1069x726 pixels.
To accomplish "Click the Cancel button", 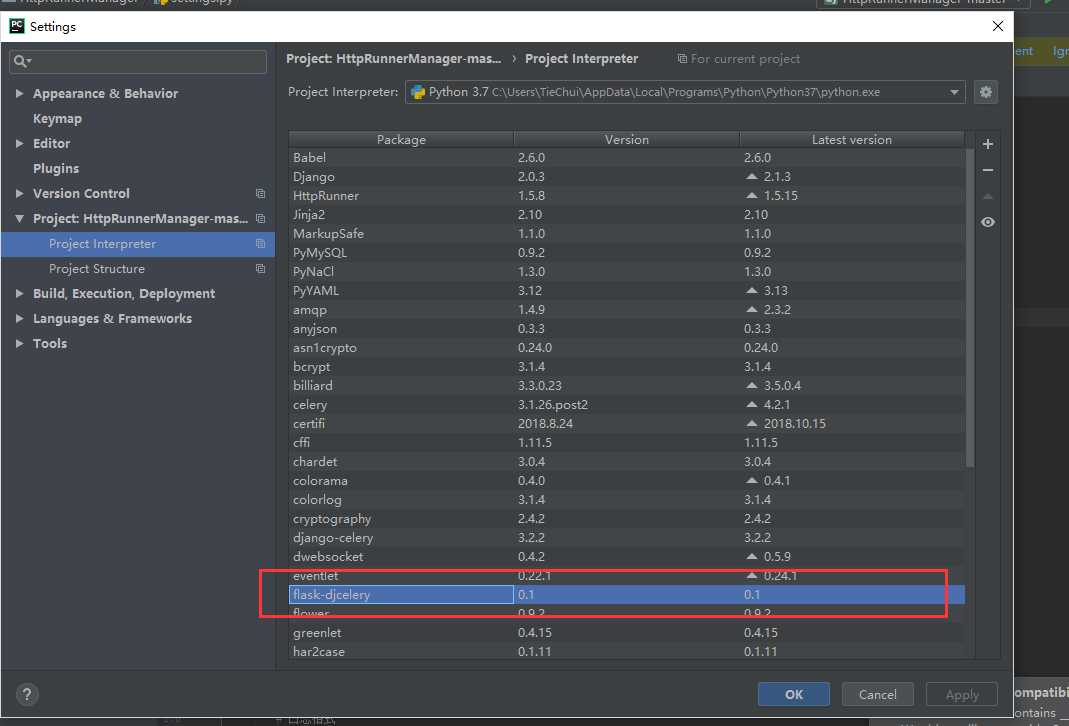I will (x=877, y=695).
